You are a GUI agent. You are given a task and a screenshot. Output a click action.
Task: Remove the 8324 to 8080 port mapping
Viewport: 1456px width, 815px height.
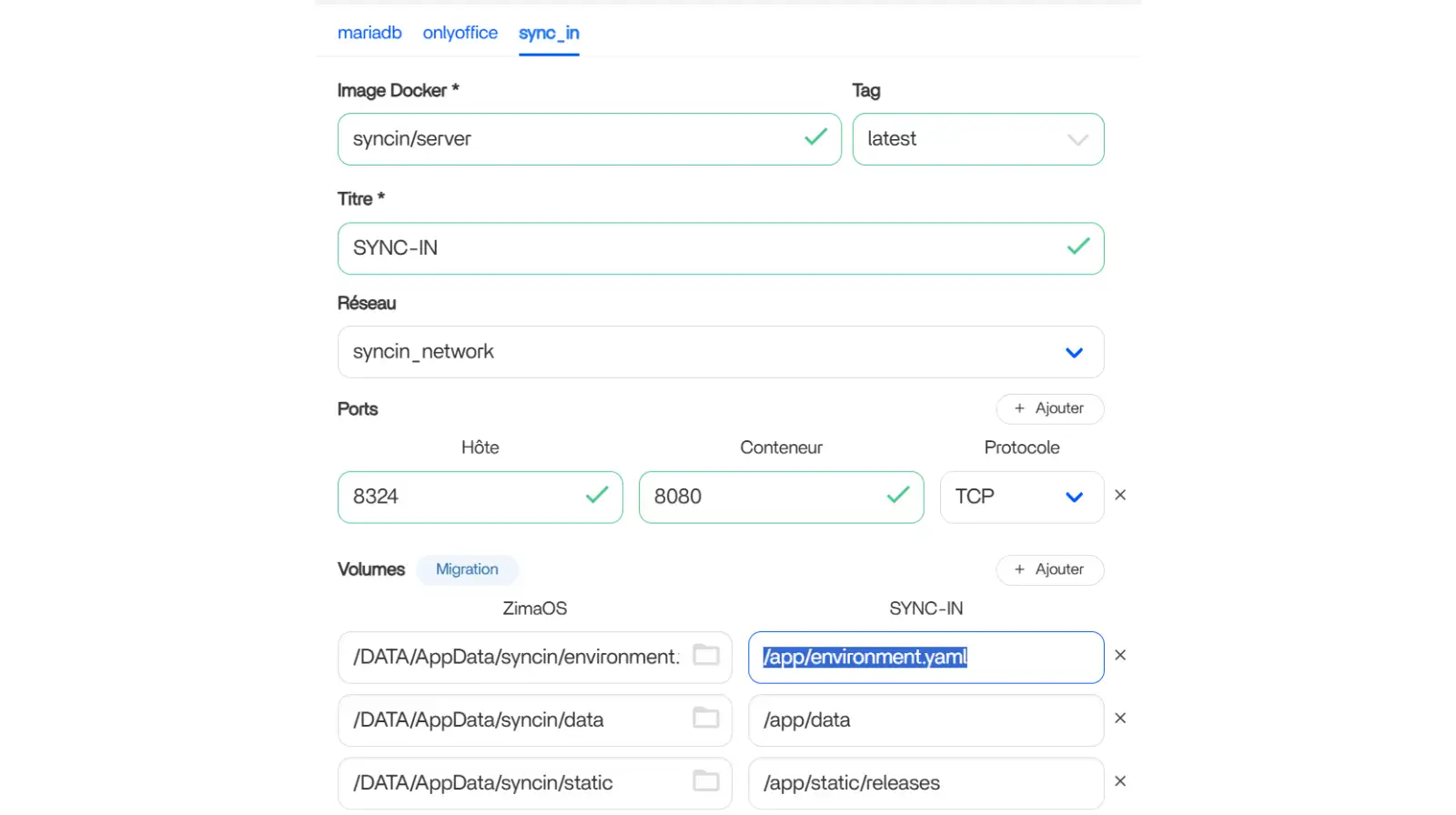(1120, 496)
